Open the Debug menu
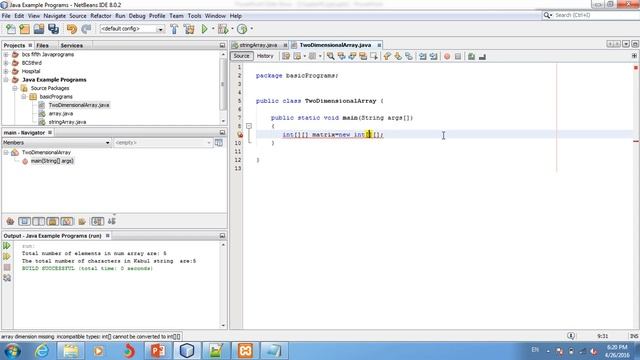 coord(137,16)
